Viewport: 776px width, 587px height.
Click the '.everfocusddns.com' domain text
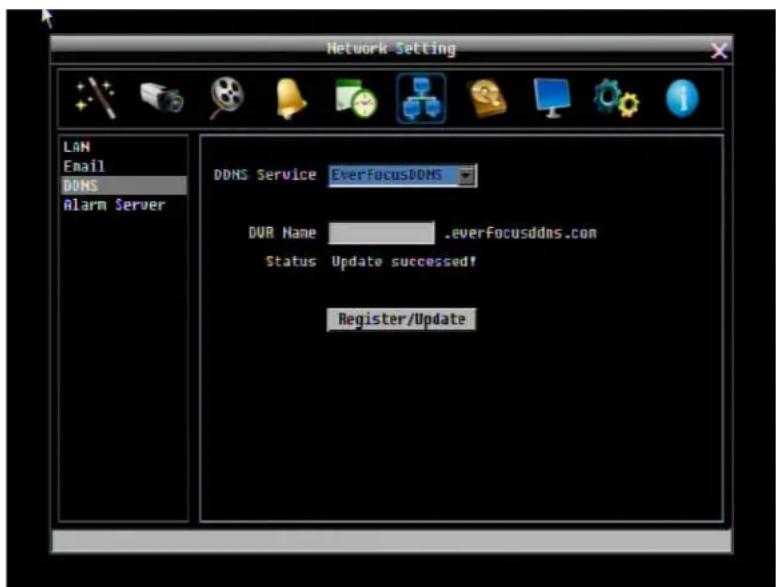point(520,233)
